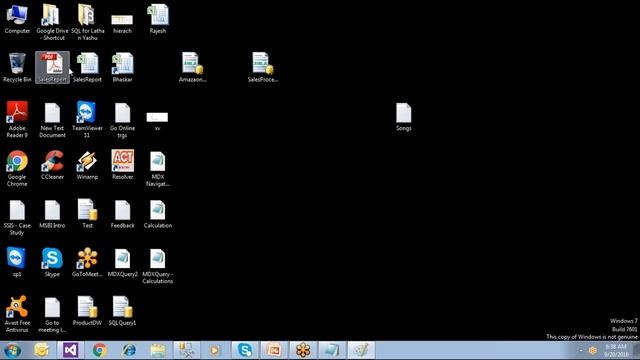640x360 pixels.
Task: Open Internet Explorer from the taskbar
Action: pyautogui.click(x=129, y=350)
